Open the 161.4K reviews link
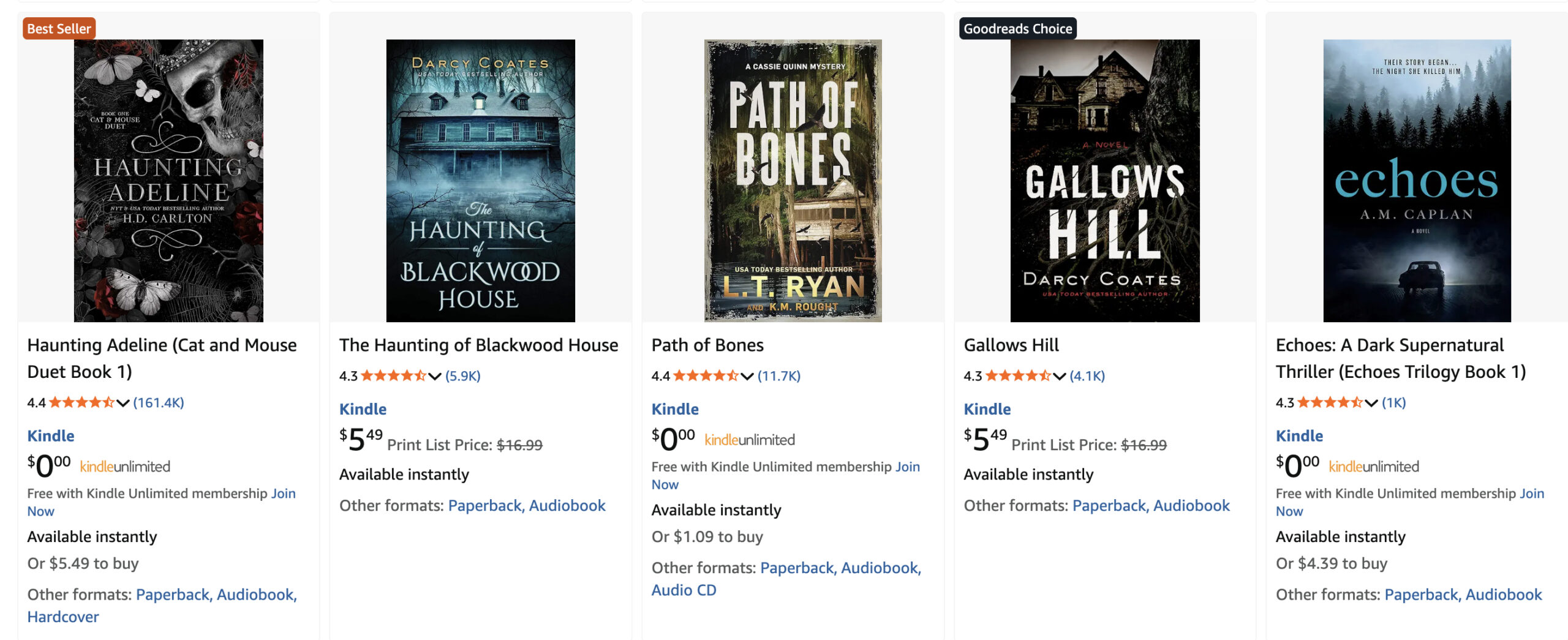Viewport: 1568px width, 640px height. (159, 403)
